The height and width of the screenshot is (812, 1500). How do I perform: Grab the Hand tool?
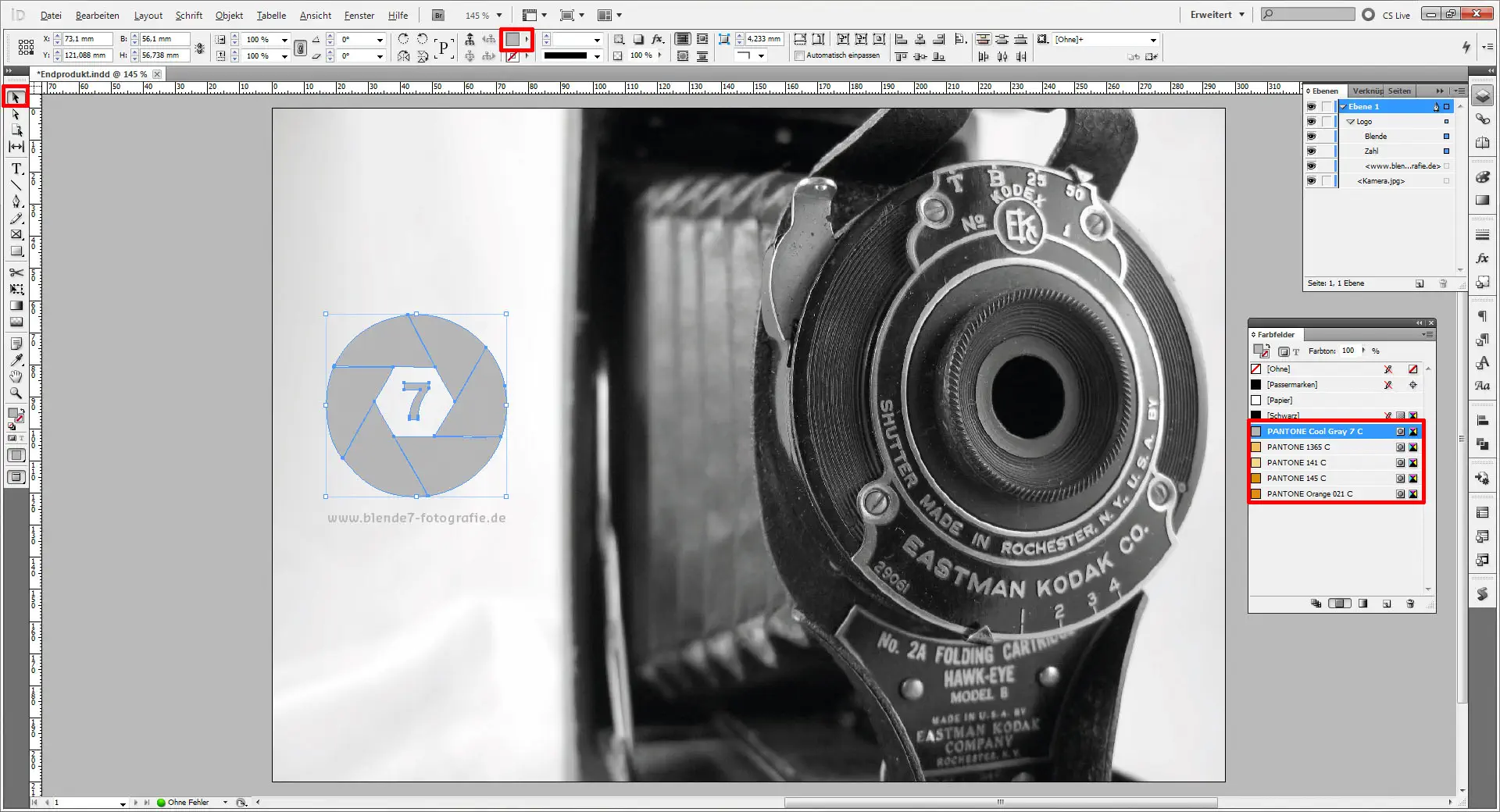pos(16,378)
